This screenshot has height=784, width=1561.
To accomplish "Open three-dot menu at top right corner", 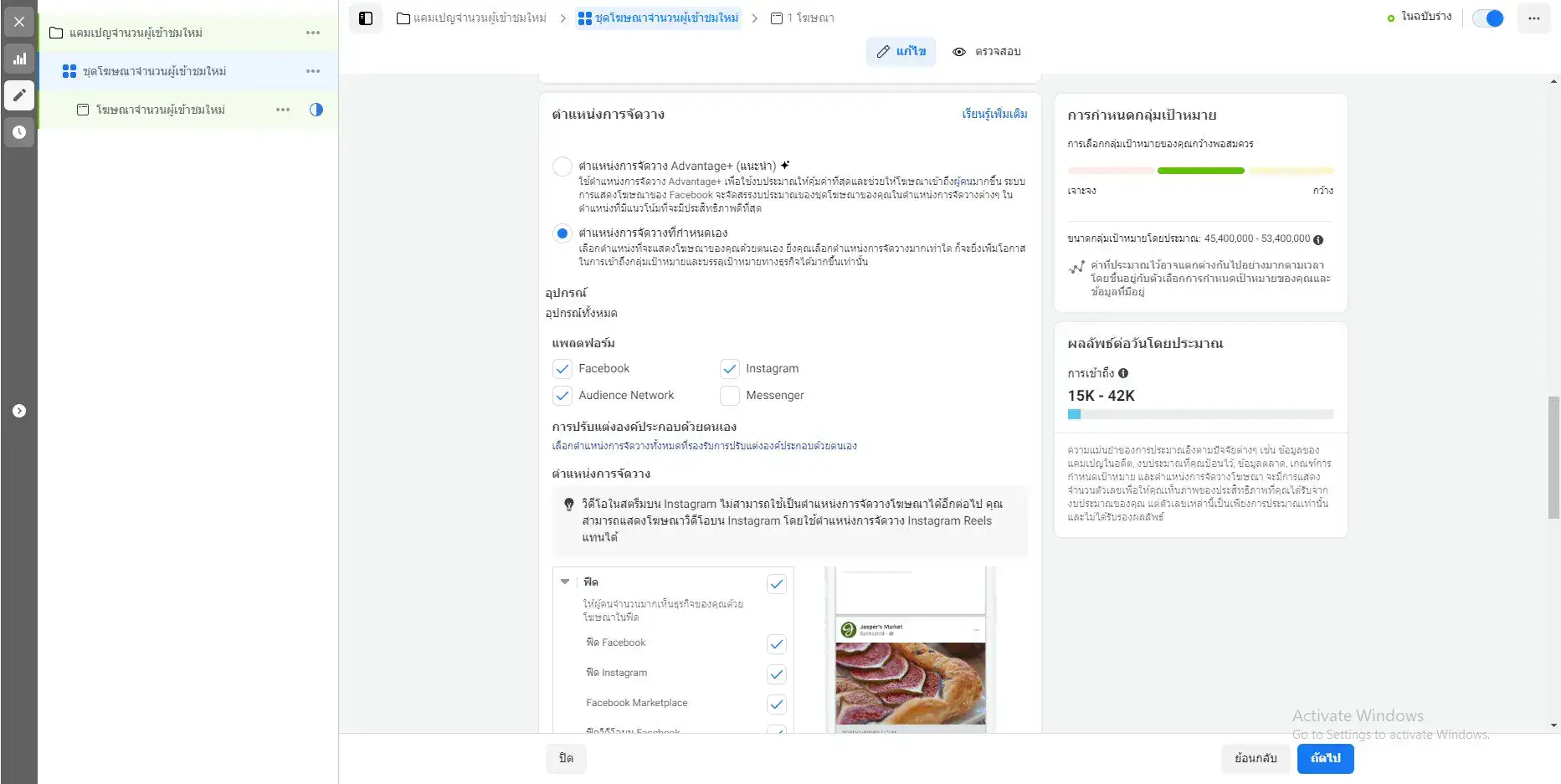I will pos(1533,18).
